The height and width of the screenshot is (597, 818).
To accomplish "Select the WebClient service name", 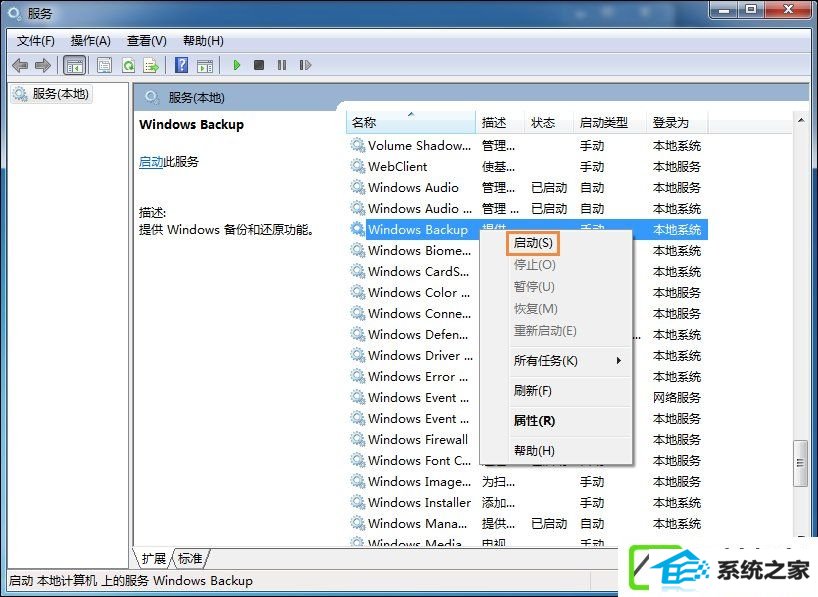I will [x=398, y=166].
